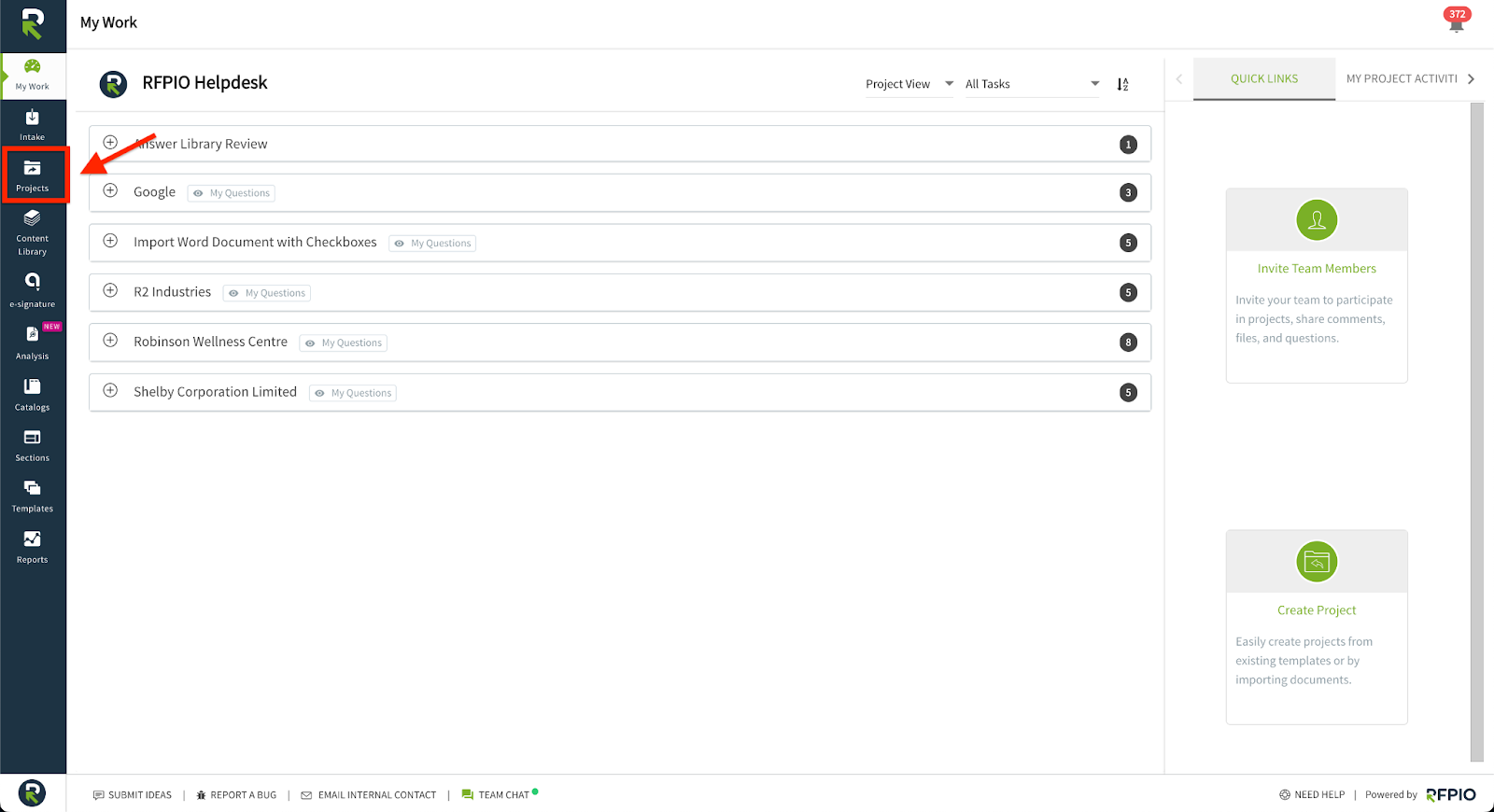
Task: Switch to My Project Activities tab
Action: pyautogui.click(x=1402, y=78)
